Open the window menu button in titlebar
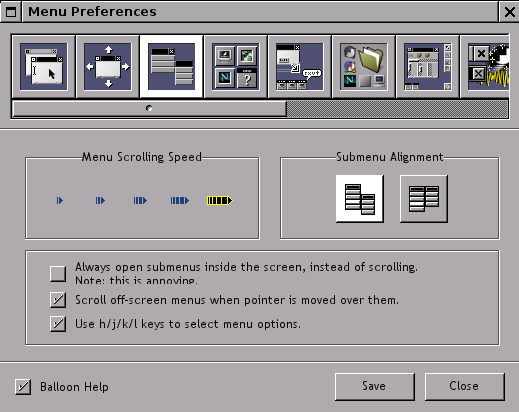This screenshot has height=412, width=519. tap(11, 12)
